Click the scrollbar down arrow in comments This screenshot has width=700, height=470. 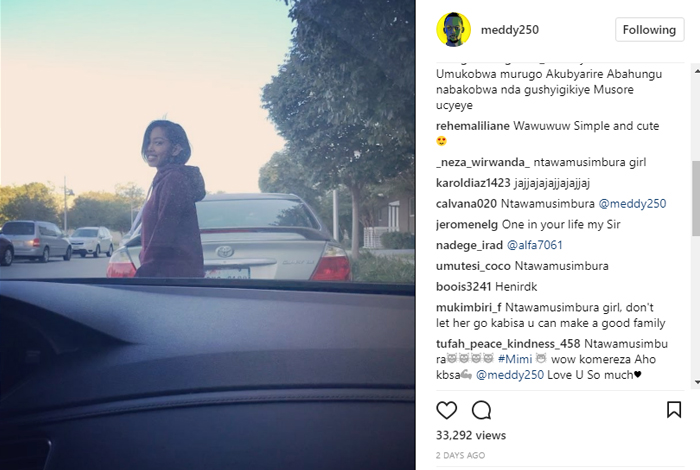click(x=696, y=383)
